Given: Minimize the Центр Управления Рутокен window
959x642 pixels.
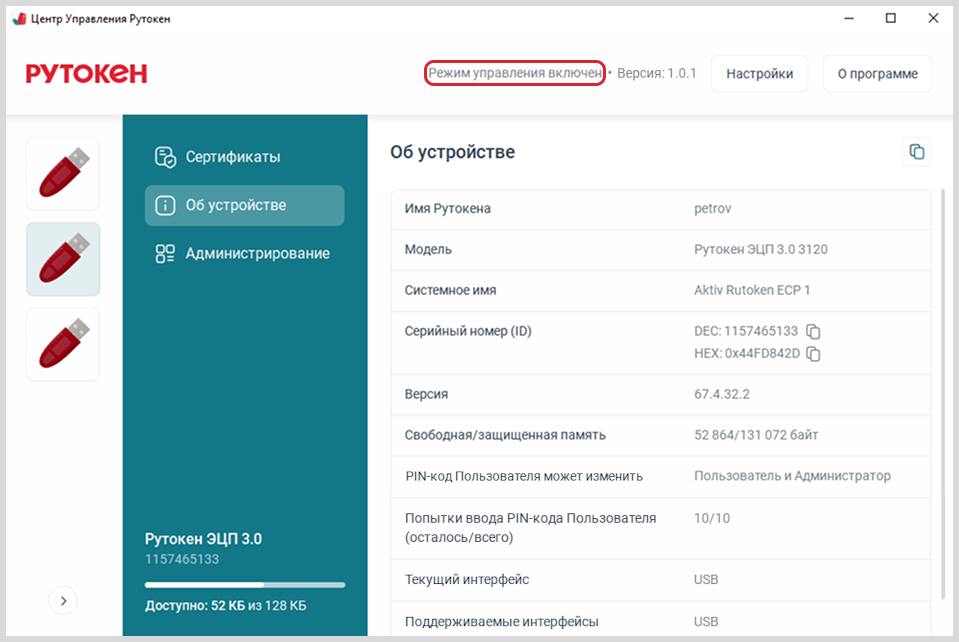Looking at the screenshot, I should coord(849,18).
